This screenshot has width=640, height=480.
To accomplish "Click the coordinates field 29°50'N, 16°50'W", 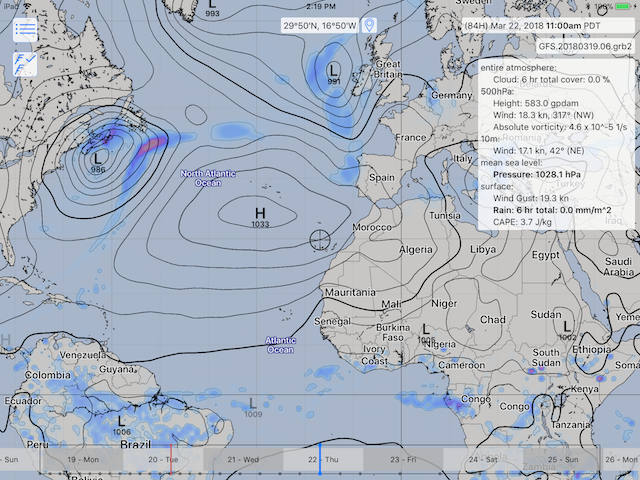I will pos(320,25).
